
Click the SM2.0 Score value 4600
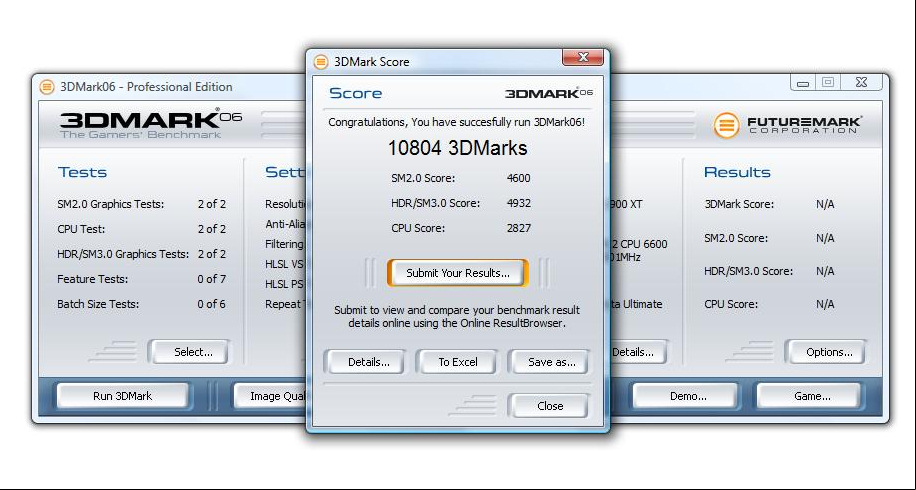[x=518, y=178]
